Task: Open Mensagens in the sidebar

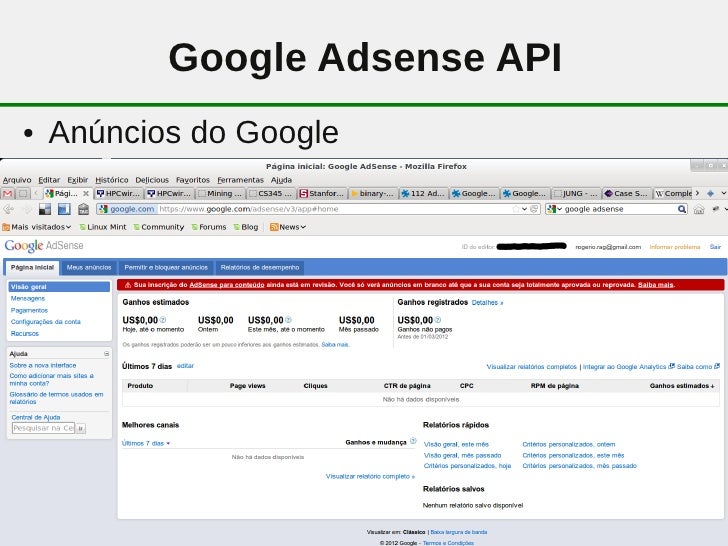Action: tap(28, 299)
